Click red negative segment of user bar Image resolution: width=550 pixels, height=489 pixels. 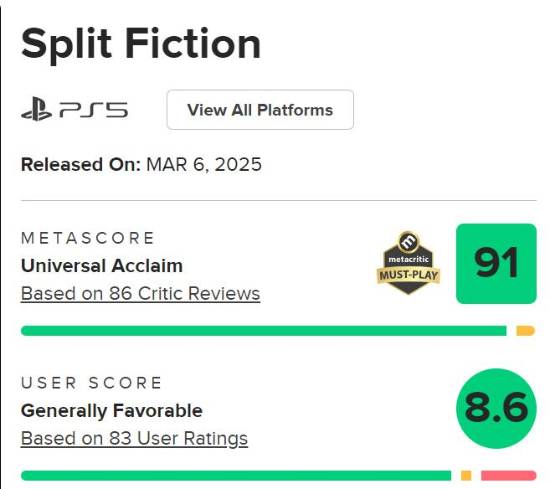tap(509, 476)
